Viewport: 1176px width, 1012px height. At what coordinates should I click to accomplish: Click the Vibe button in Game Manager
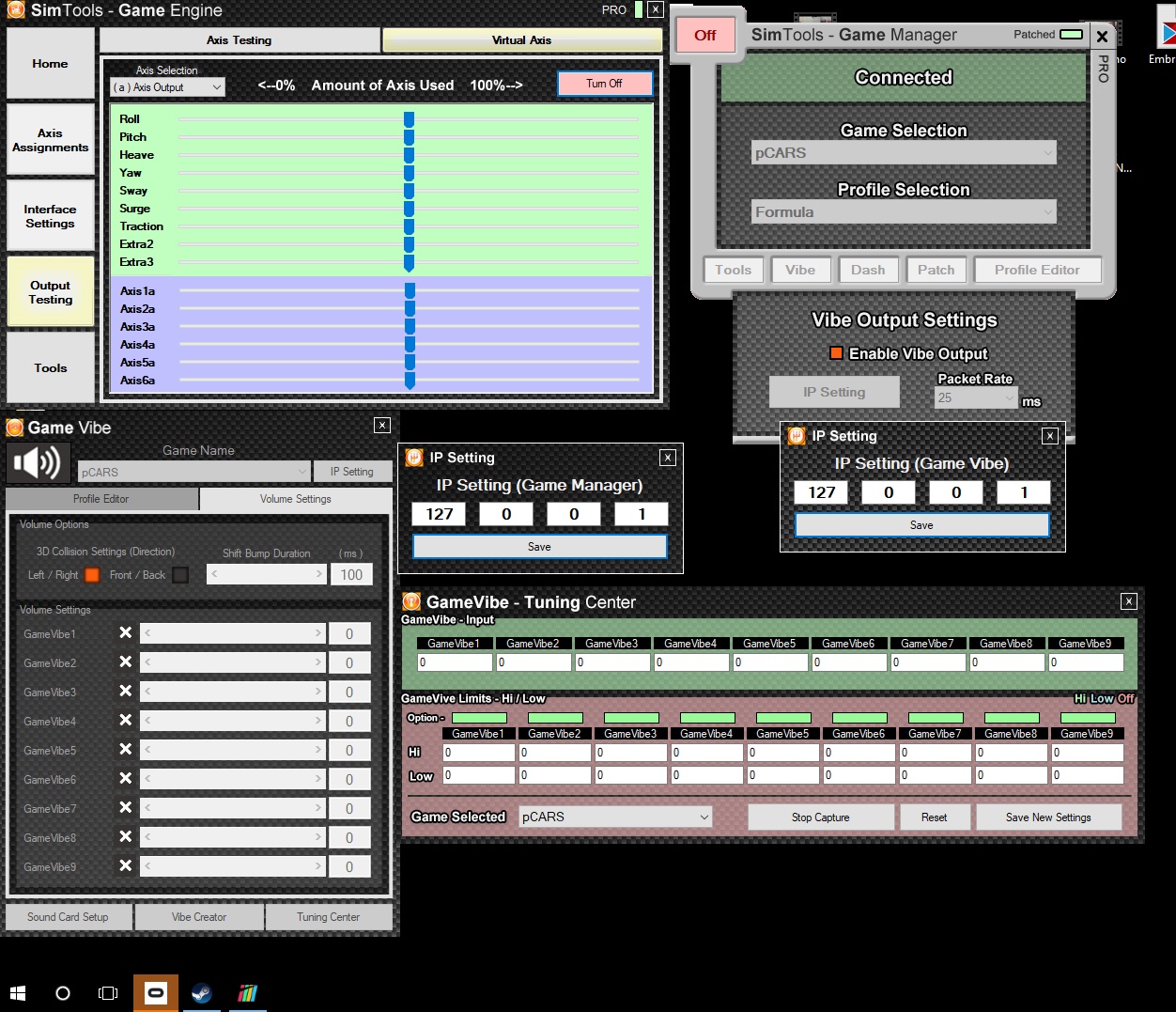tap(800, 270)
